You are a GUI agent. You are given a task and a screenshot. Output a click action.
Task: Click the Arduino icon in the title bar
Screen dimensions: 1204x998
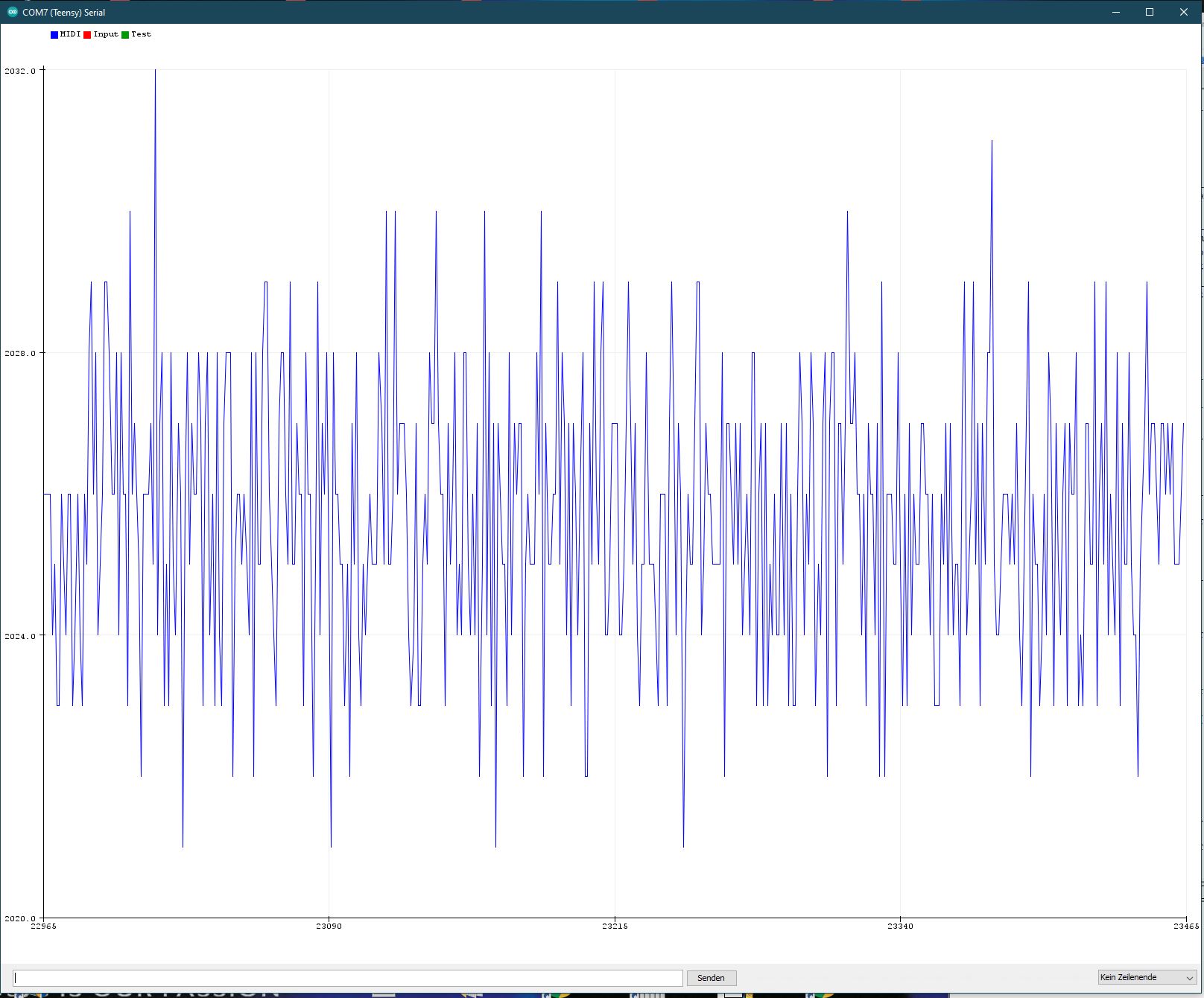coord(12,12)
